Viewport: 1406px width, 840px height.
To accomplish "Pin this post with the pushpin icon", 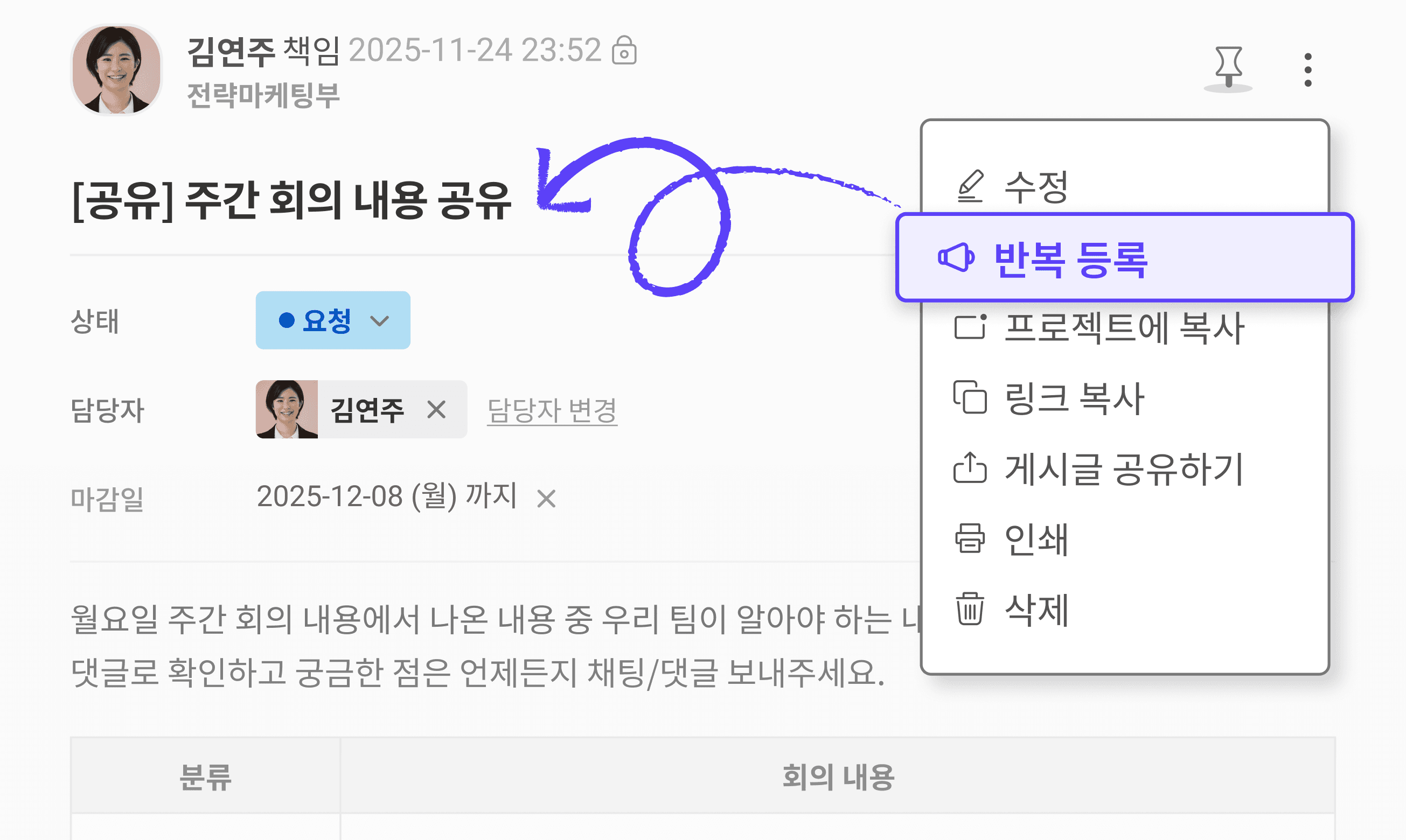I will click(x=1228, y=68).
